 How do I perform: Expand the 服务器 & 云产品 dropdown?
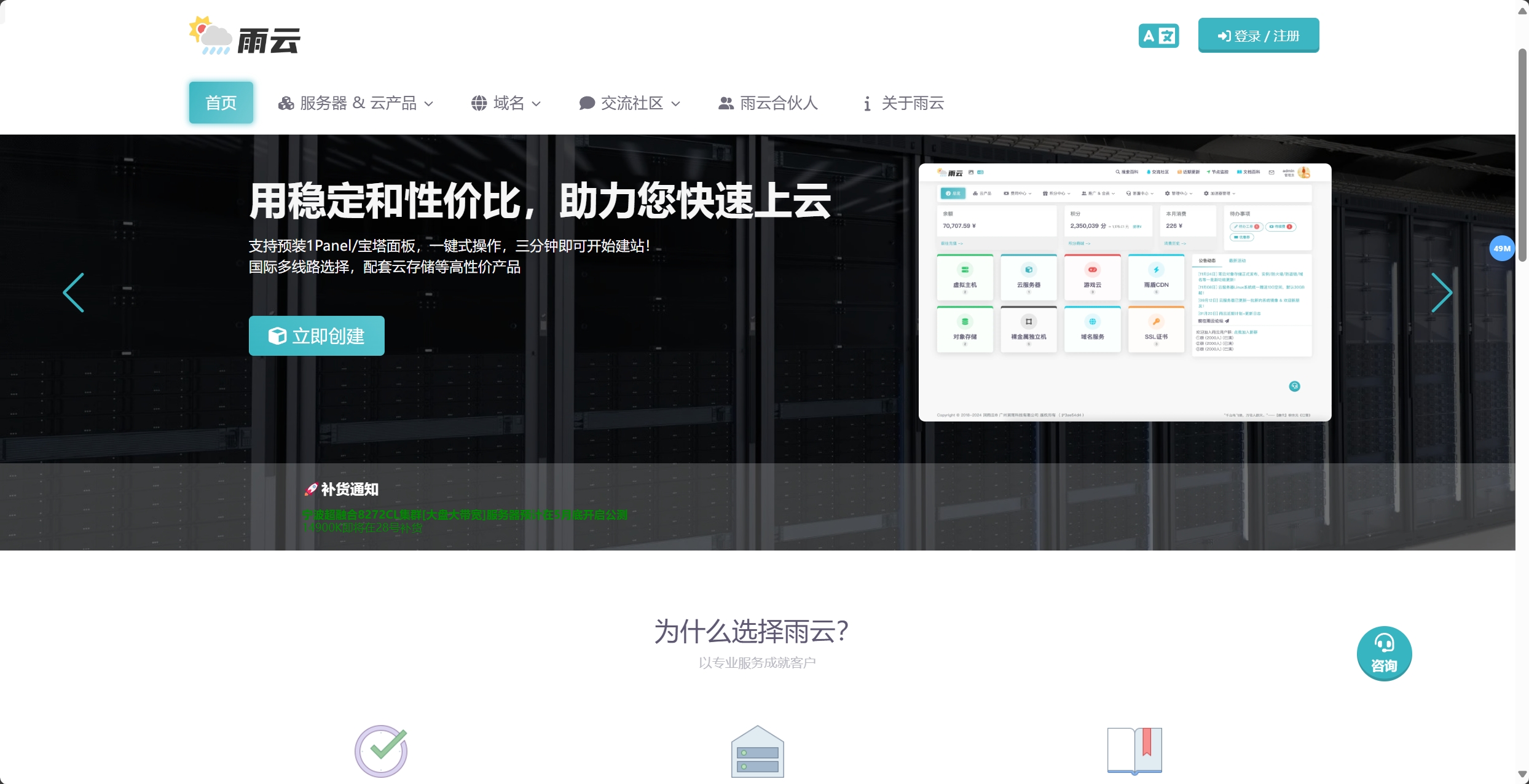356,103
